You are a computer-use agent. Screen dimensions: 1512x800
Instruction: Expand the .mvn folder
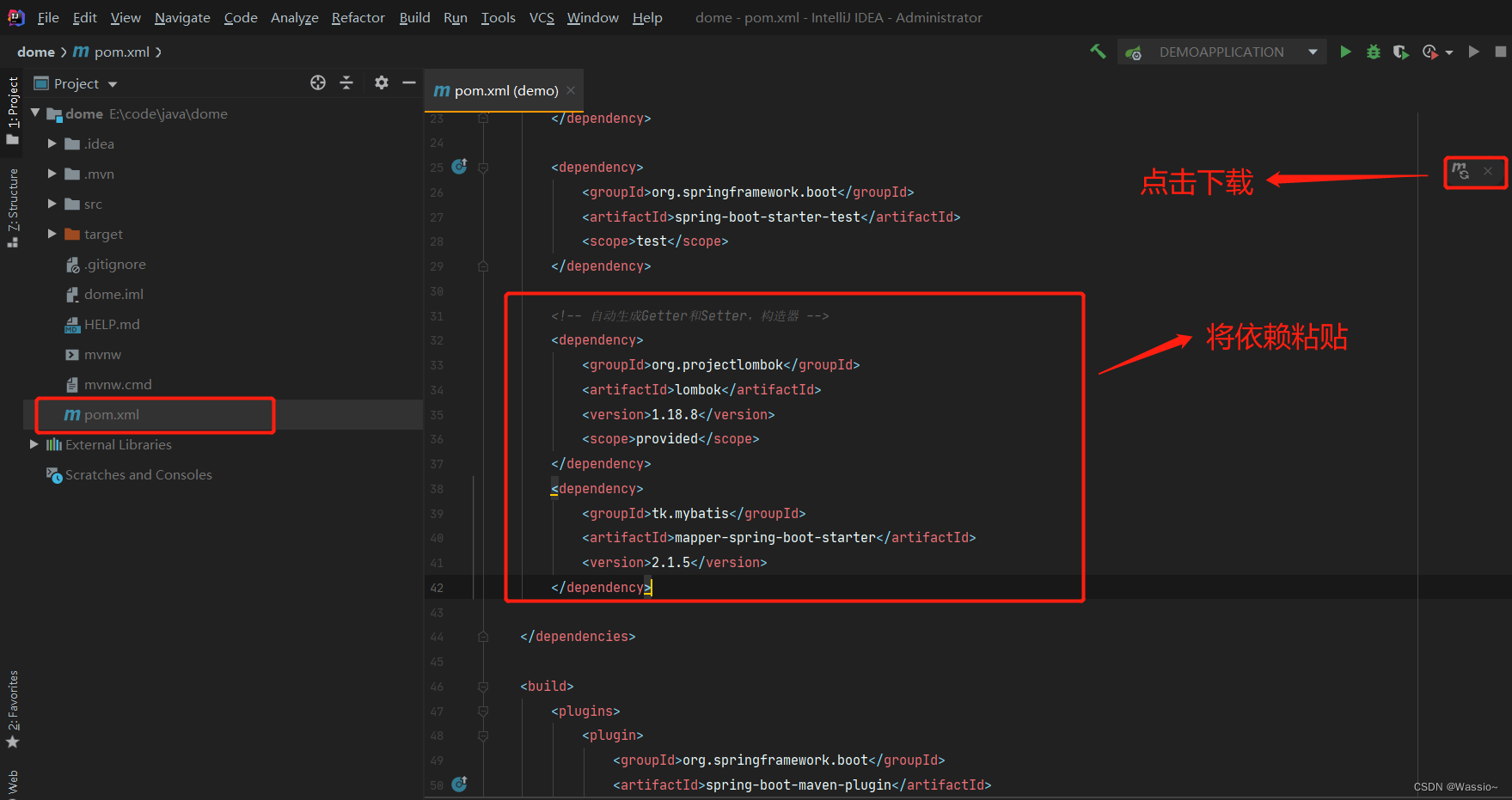click(x=52, y=174)
